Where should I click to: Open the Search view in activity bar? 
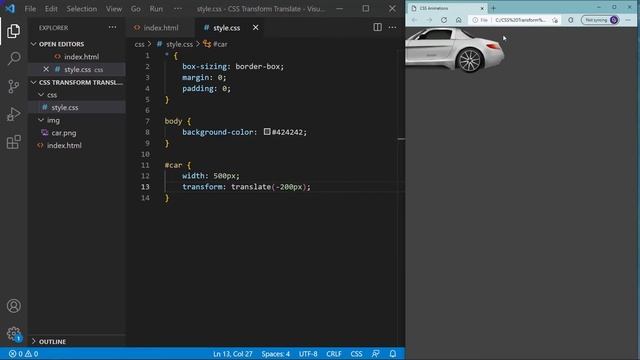coord(13,58)
